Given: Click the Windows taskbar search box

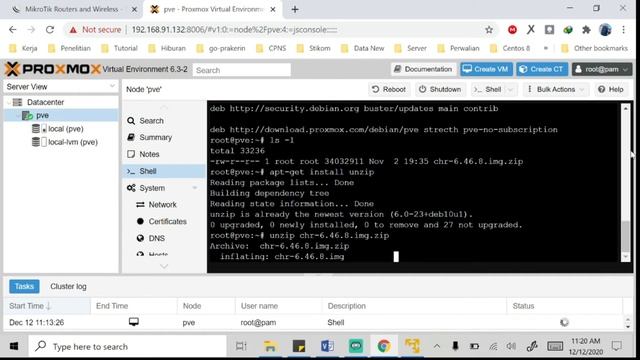Looking at the screenshot, I should point(127,347).
